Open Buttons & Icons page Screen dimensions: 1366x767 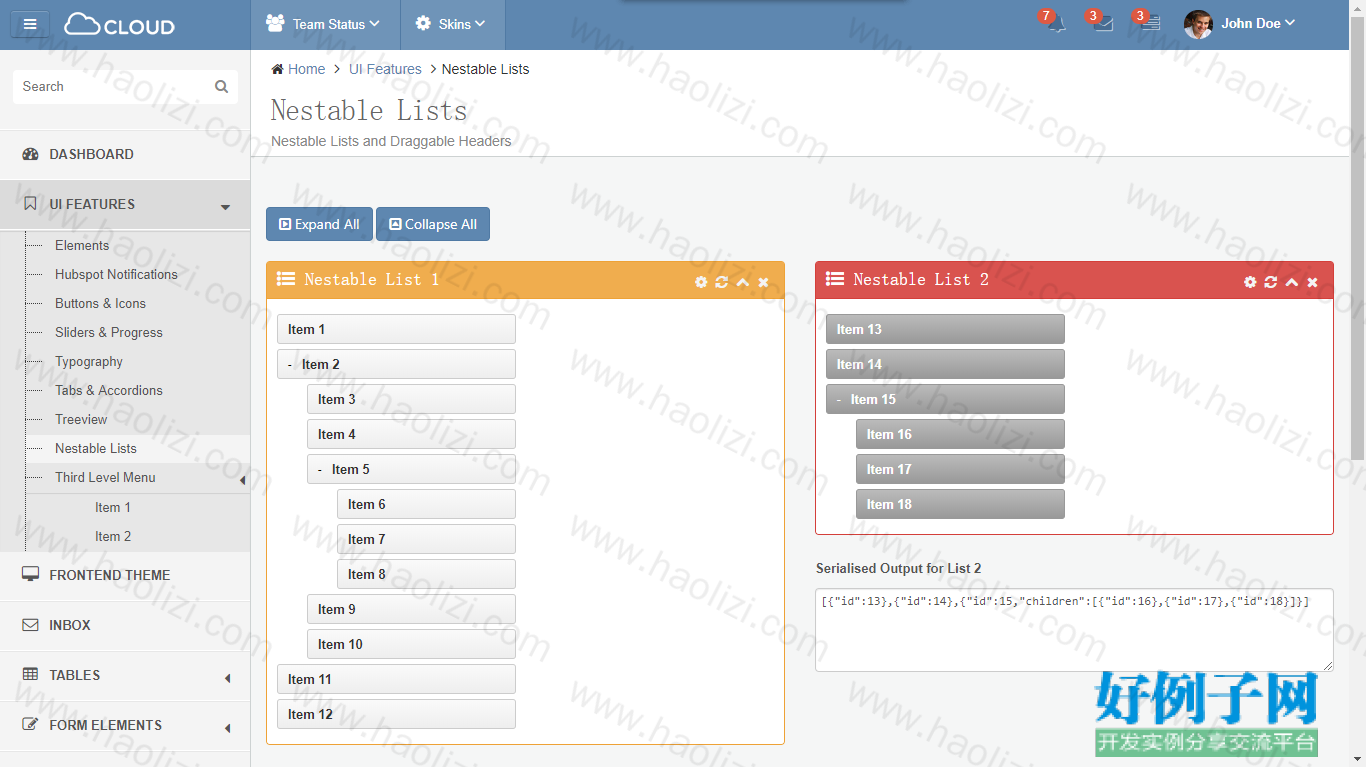click(100, 303)
